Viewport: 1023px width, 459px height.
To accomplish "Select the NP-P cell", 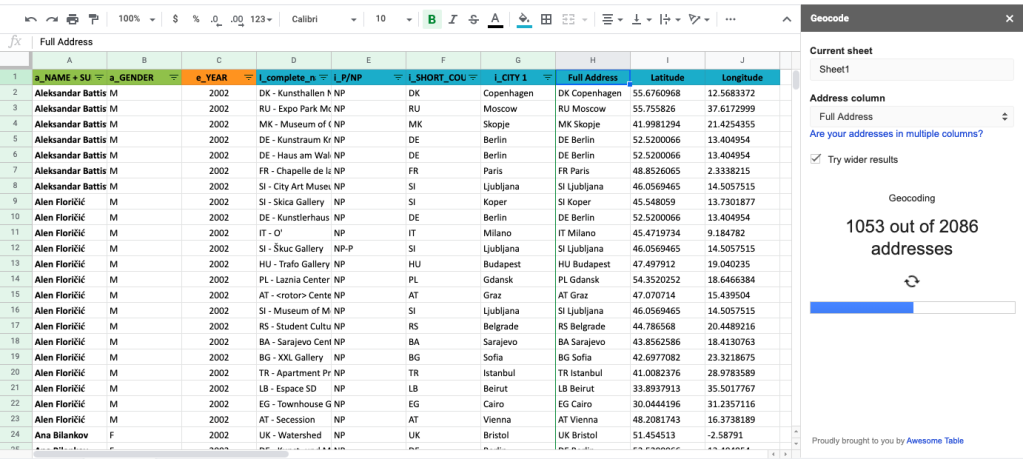I will click(x=369, y=248).
